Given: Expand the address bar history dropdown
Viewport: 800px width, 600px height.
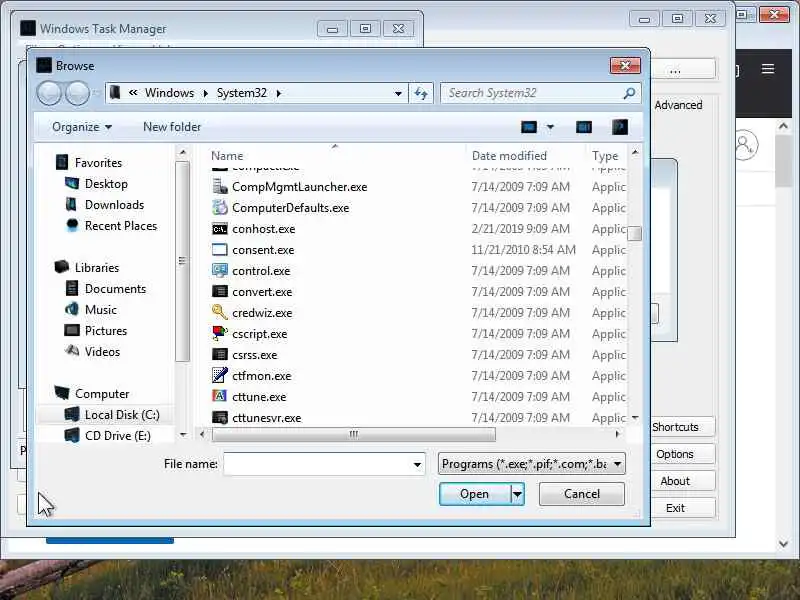Looking at the screenshot, I should (x=398, y=93).
